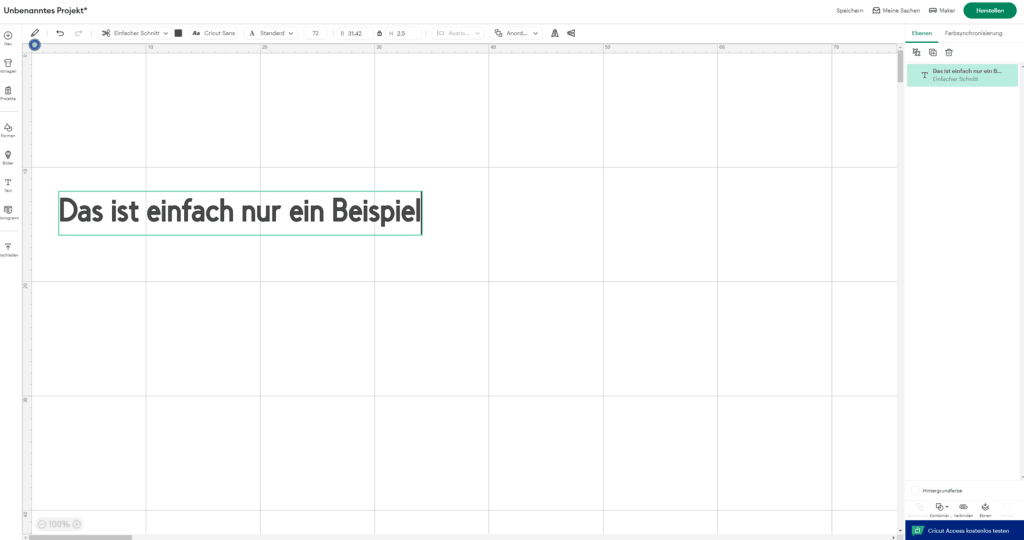Delete the selected layer with trash icon
1024x540 pixels.
point(949,52)
